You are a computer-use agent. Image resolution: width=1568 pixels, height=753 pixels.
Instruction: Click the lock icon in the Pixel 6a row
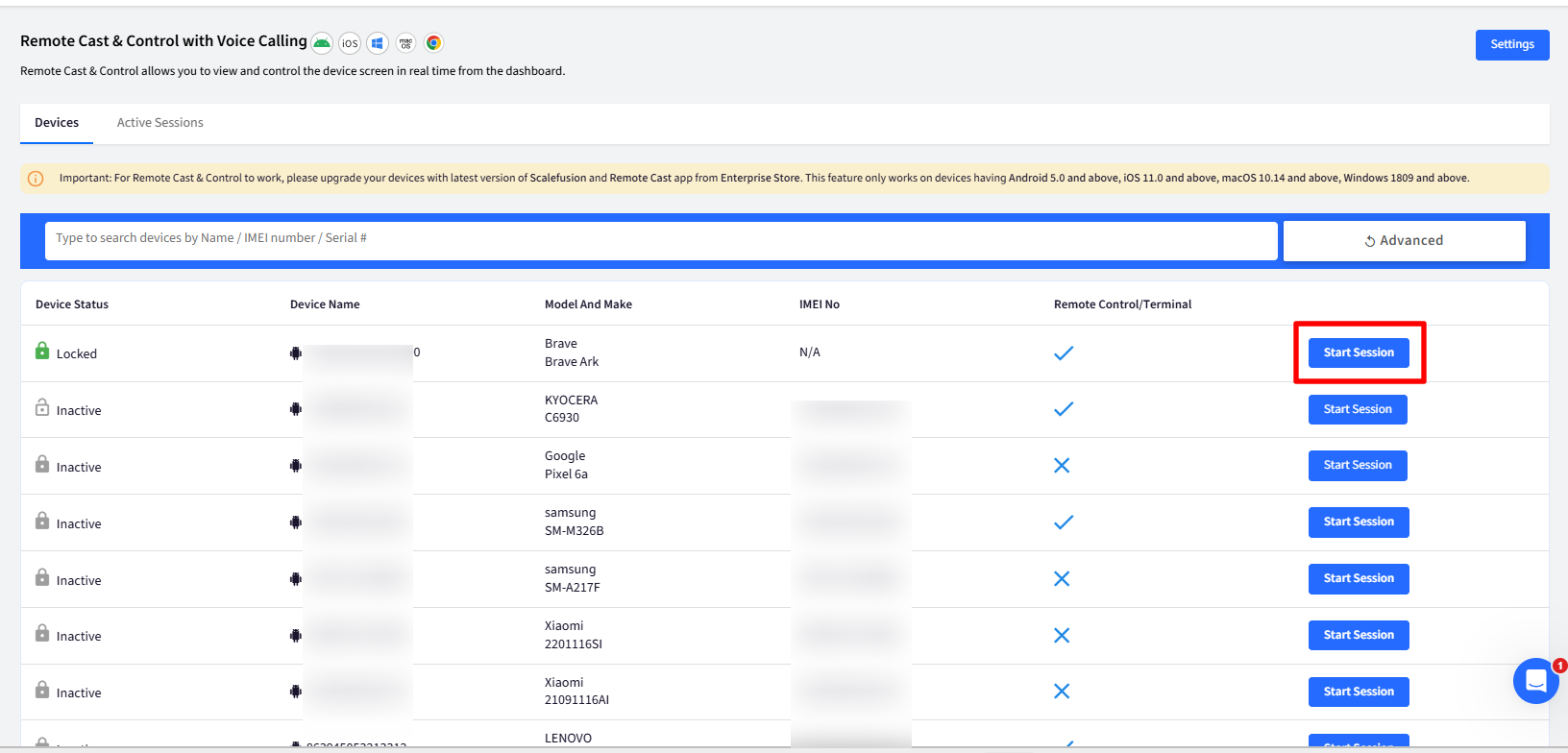(x=42, y=464)
